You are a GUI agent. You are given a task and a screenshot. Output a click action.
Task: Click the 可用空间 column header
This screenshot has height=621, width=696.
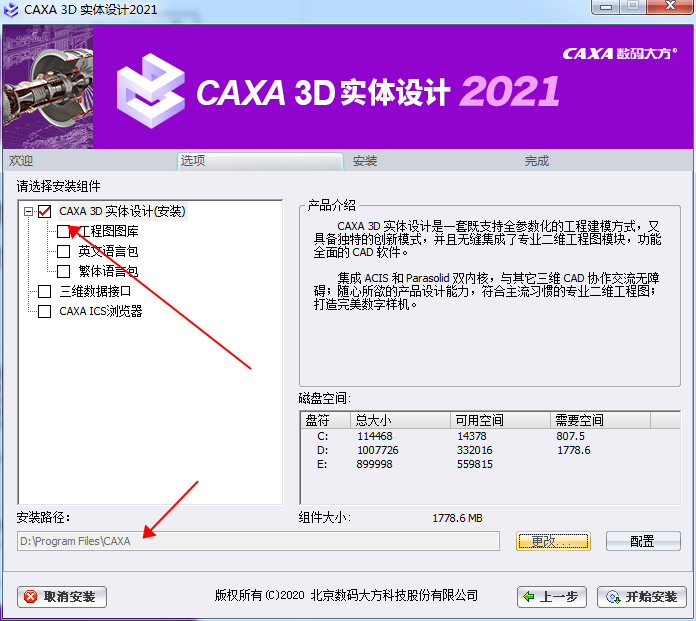[x=500, y=420]
